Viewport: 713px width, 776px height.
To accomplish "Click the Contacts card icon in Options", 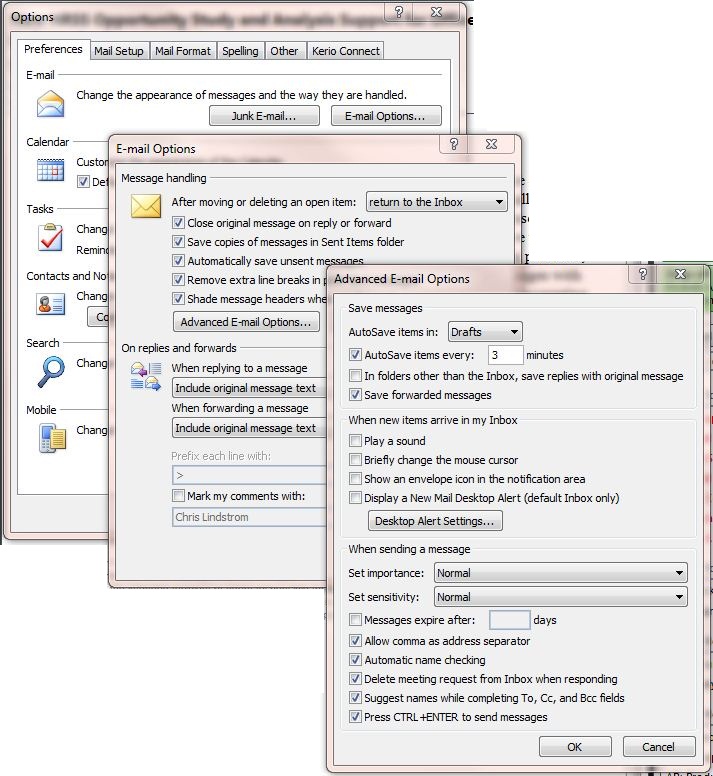I will 50,304.
